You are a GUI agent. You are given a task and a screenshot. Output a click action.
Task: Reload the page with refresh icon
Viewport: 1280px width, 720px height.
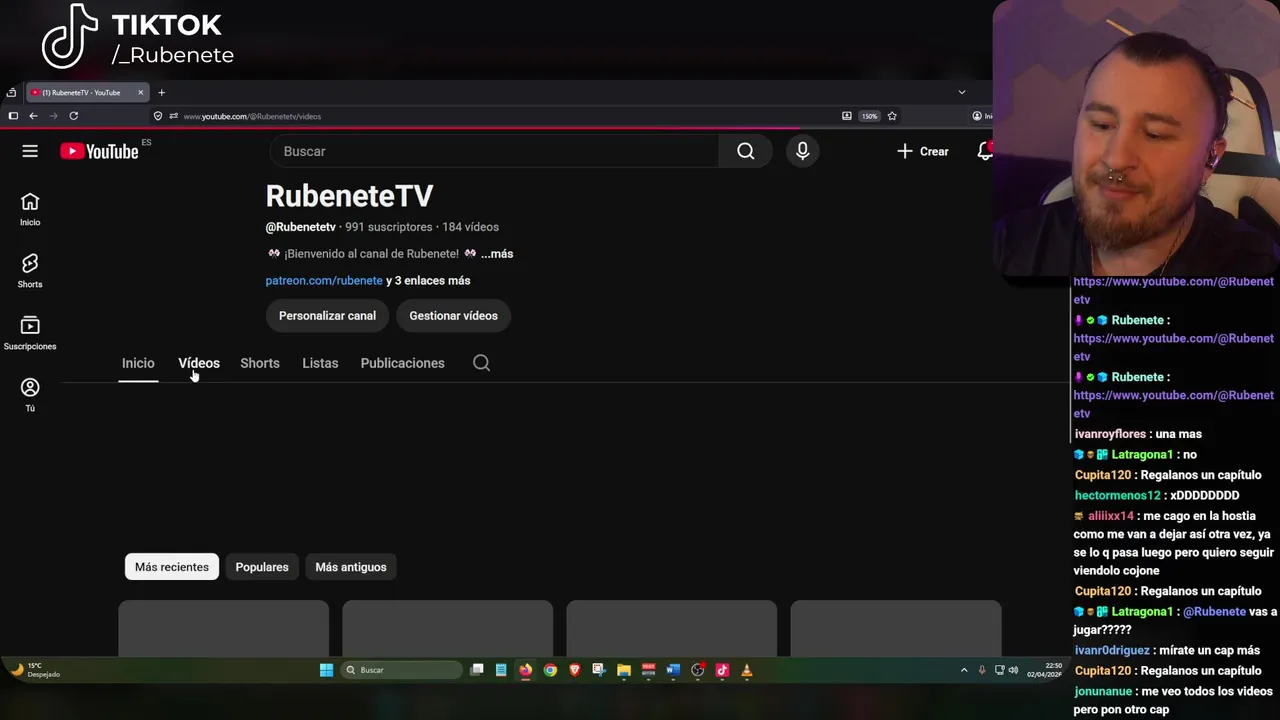(x=73, y=116)
